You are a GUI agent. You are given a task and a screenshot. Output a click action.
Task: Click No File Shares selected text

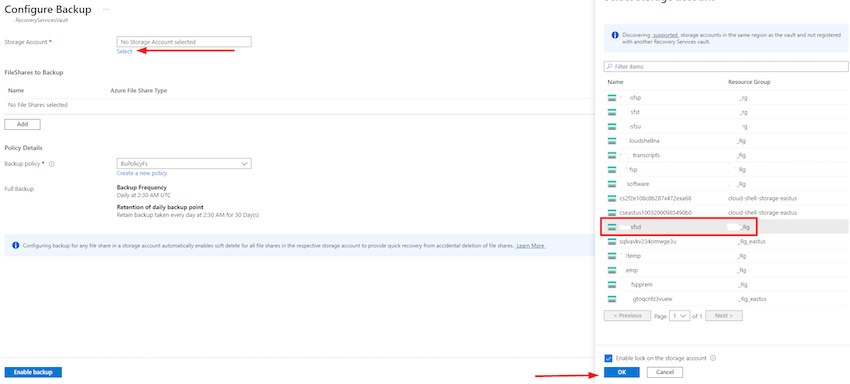pyautogui.click(x=38, y=105)
